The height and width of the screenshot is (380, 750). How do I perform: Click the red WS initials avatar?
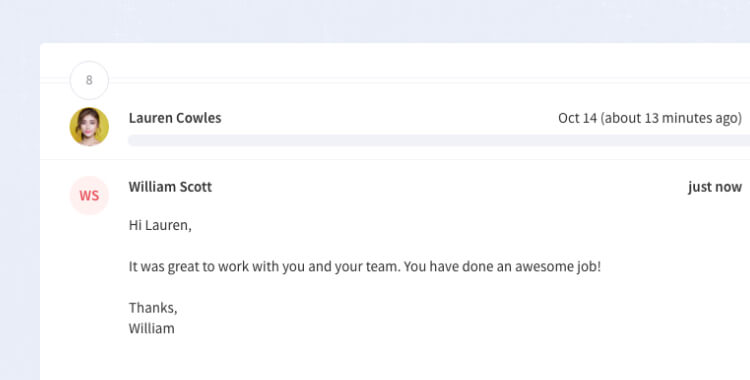[89, 195]
